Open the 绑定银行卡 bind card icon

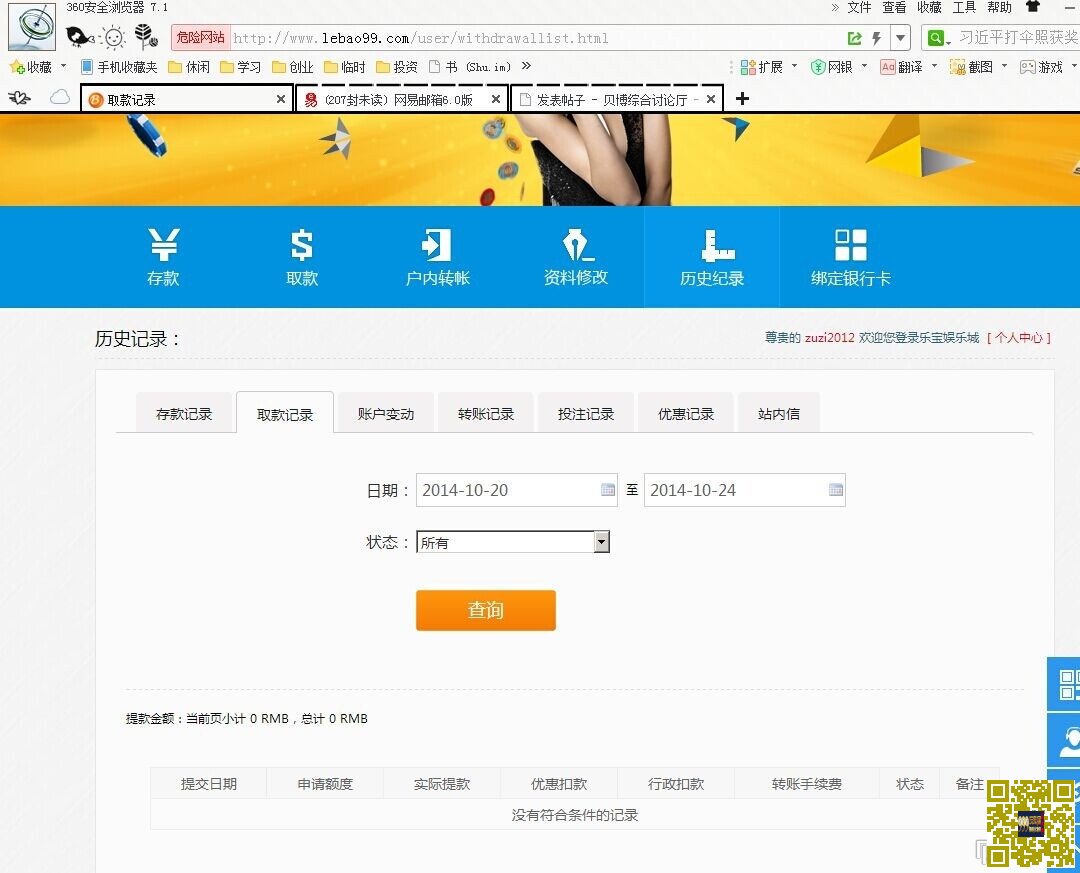tap(851, 256)
